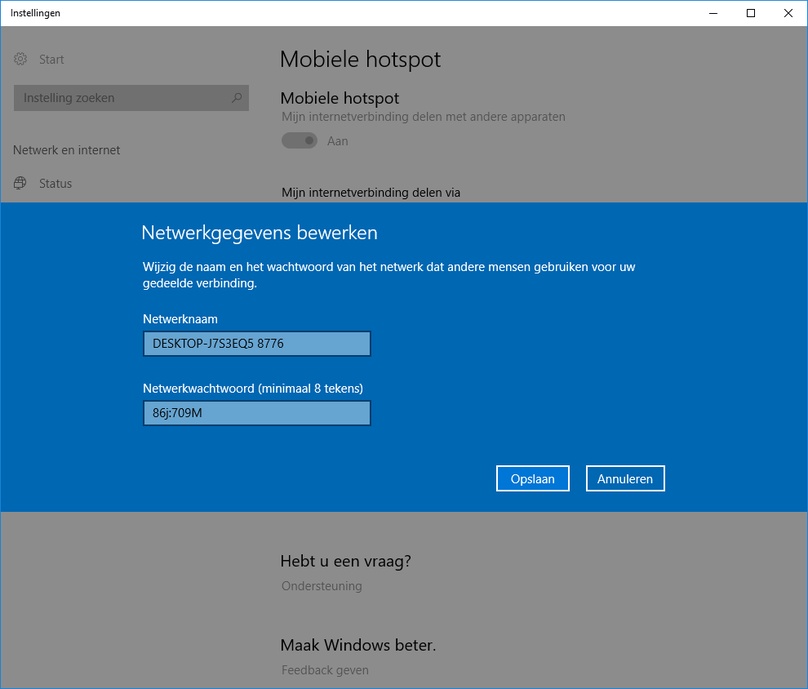Close the Instellingen window

click(788, 13)
